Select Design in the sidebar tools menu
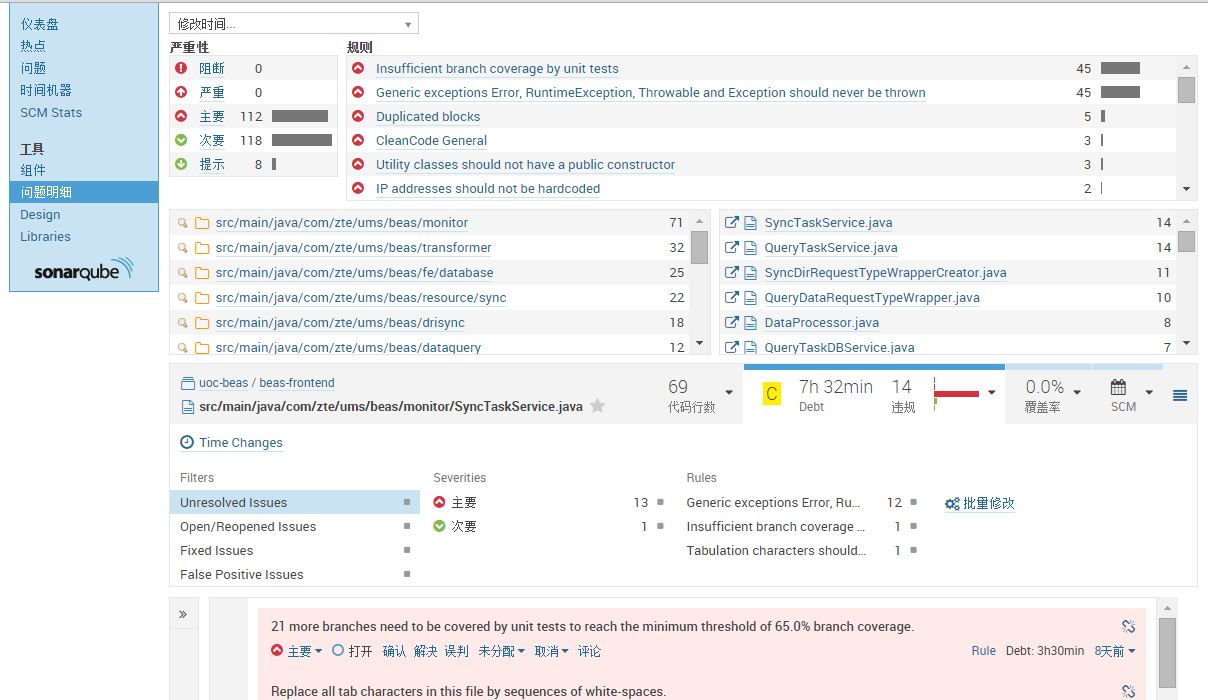 click(40, 214)
